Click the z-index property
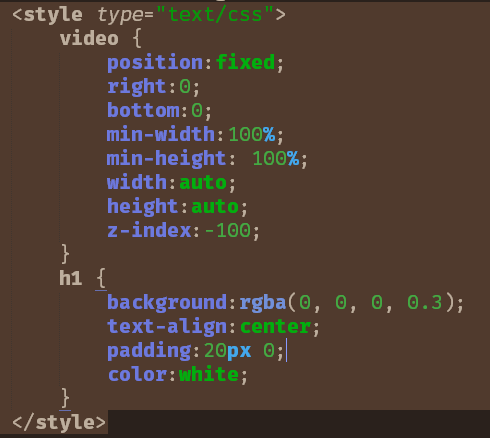Image resolution: width=490 pixels, height=438 pixels. coord(149,230)
